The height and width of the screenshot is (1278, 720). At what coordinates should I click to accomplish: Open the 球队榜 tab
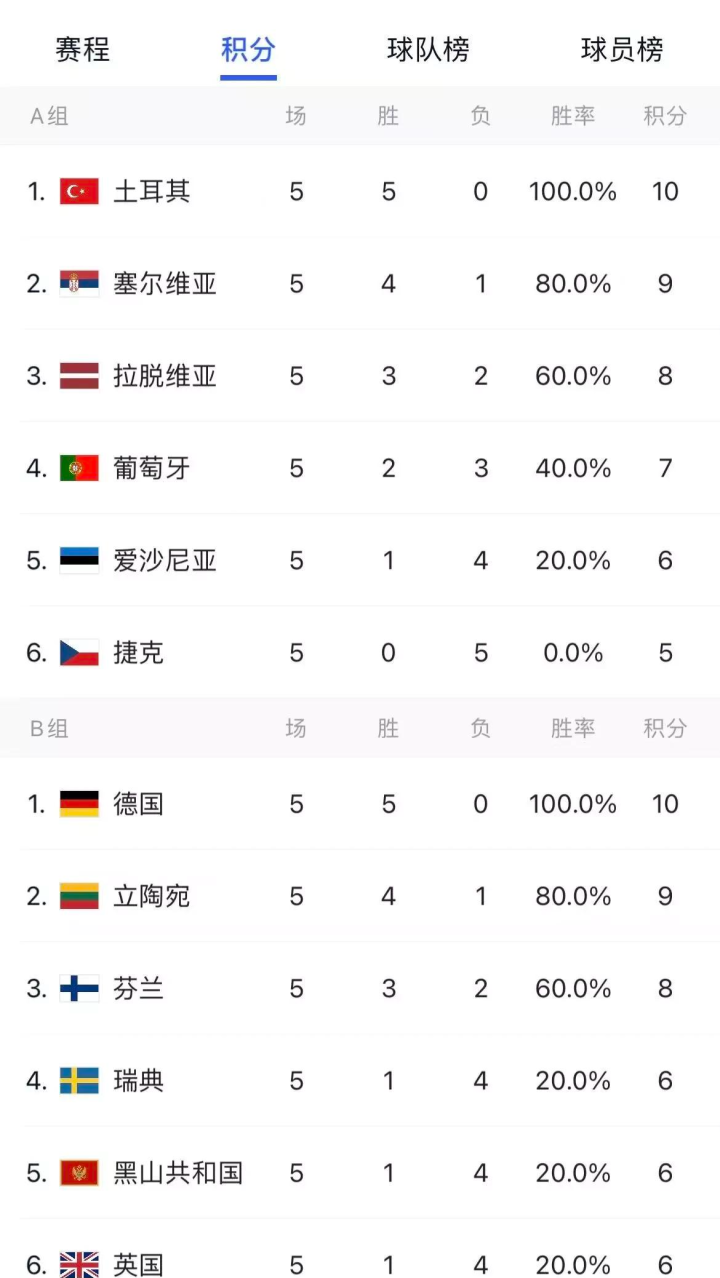coord(428,49)
